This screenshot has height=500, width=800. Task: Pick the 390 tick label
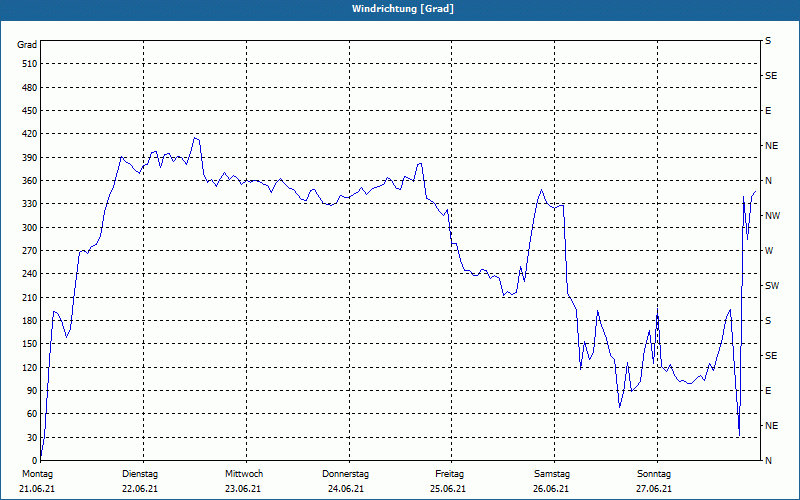click(30, 157)
